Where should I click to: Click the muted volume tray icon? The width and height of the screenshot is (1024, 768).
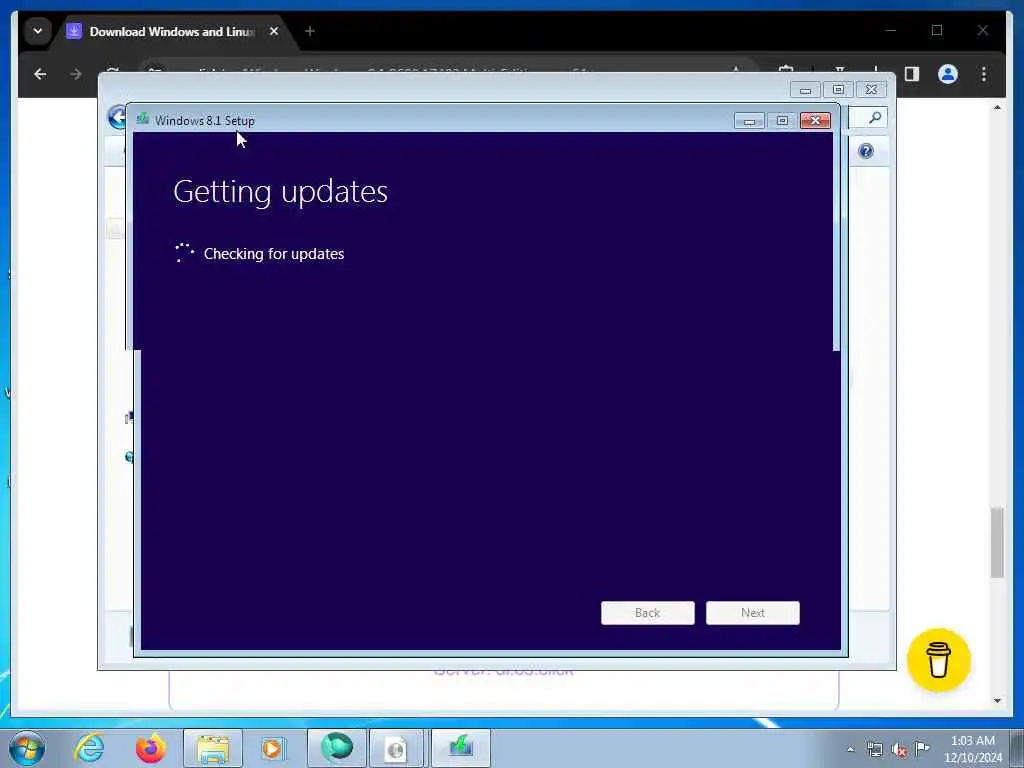click(x=899, y=749)
